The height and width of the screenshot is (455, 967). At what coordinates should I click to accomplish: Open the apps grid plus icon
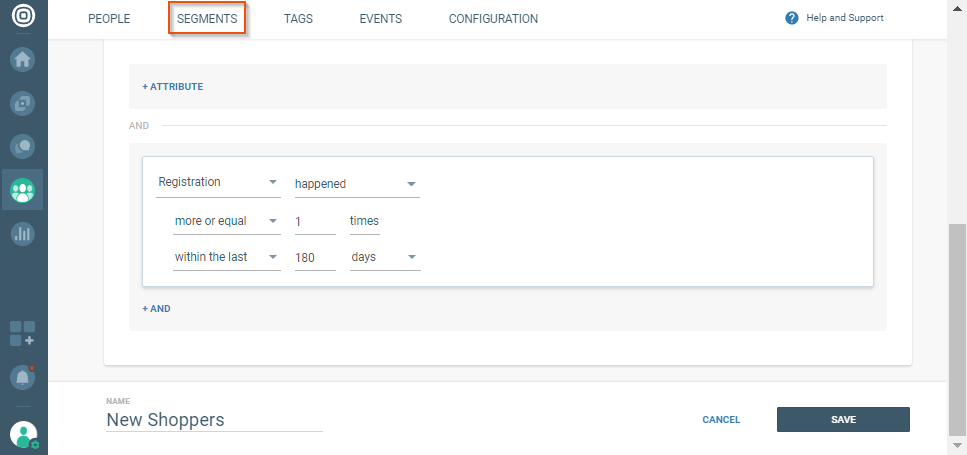pos(23,334)
